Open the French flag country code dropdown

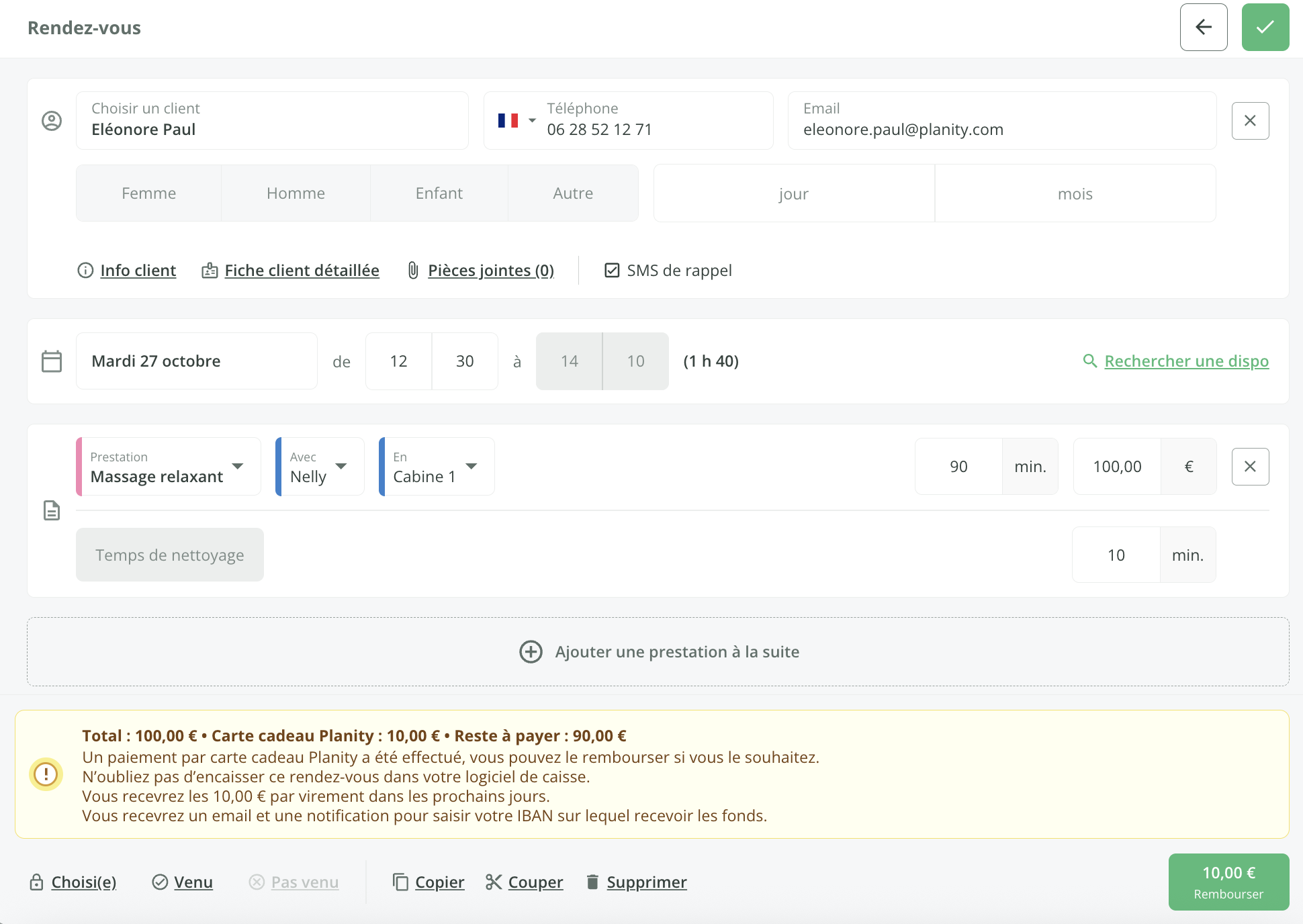[516, 121]
